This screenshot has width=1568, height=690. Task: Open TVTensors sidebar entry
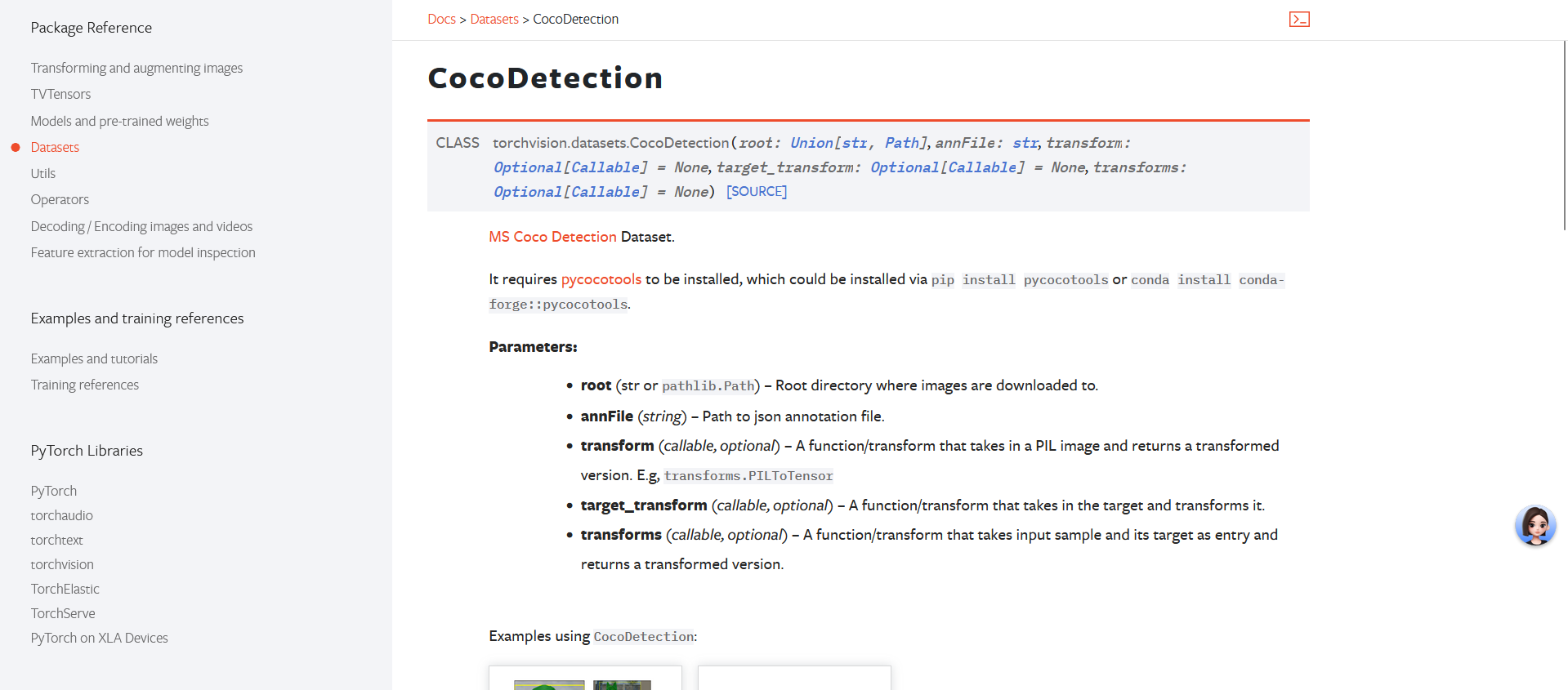(60, 94)
